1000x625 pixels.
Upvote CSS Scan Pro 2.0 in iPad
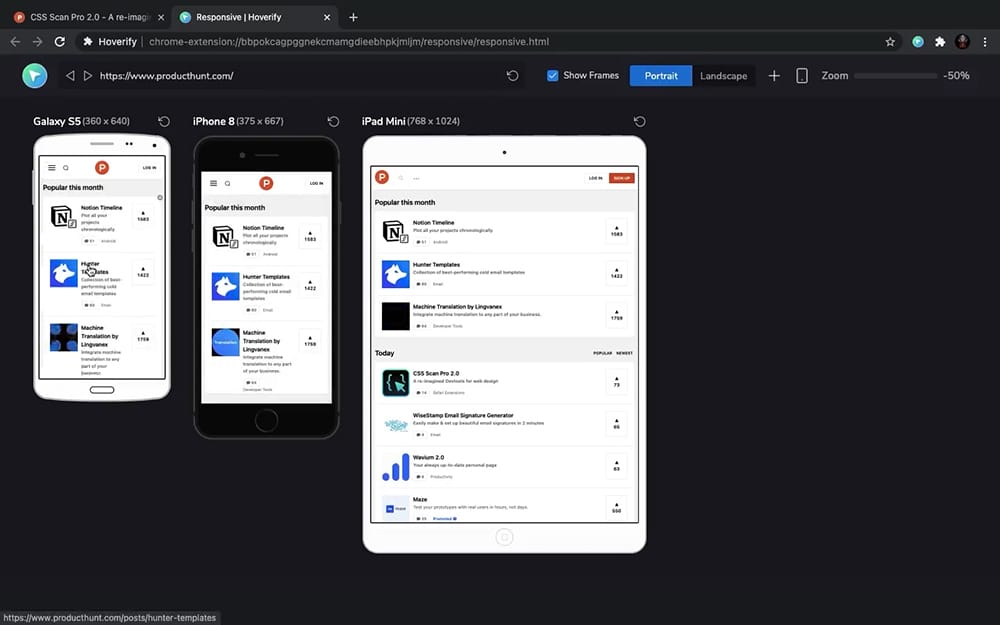pos(617,382)
